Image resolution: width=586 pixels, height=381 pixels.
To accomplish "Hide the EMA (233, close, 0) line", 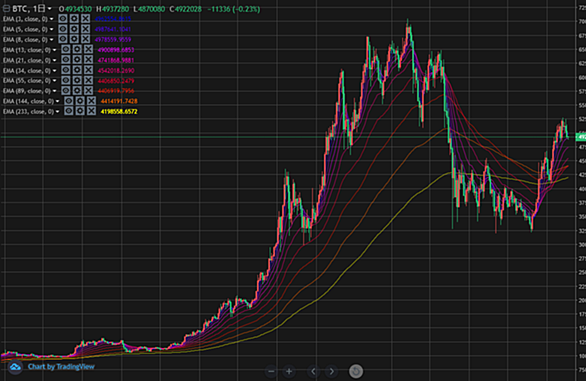I will coord(68,111).
